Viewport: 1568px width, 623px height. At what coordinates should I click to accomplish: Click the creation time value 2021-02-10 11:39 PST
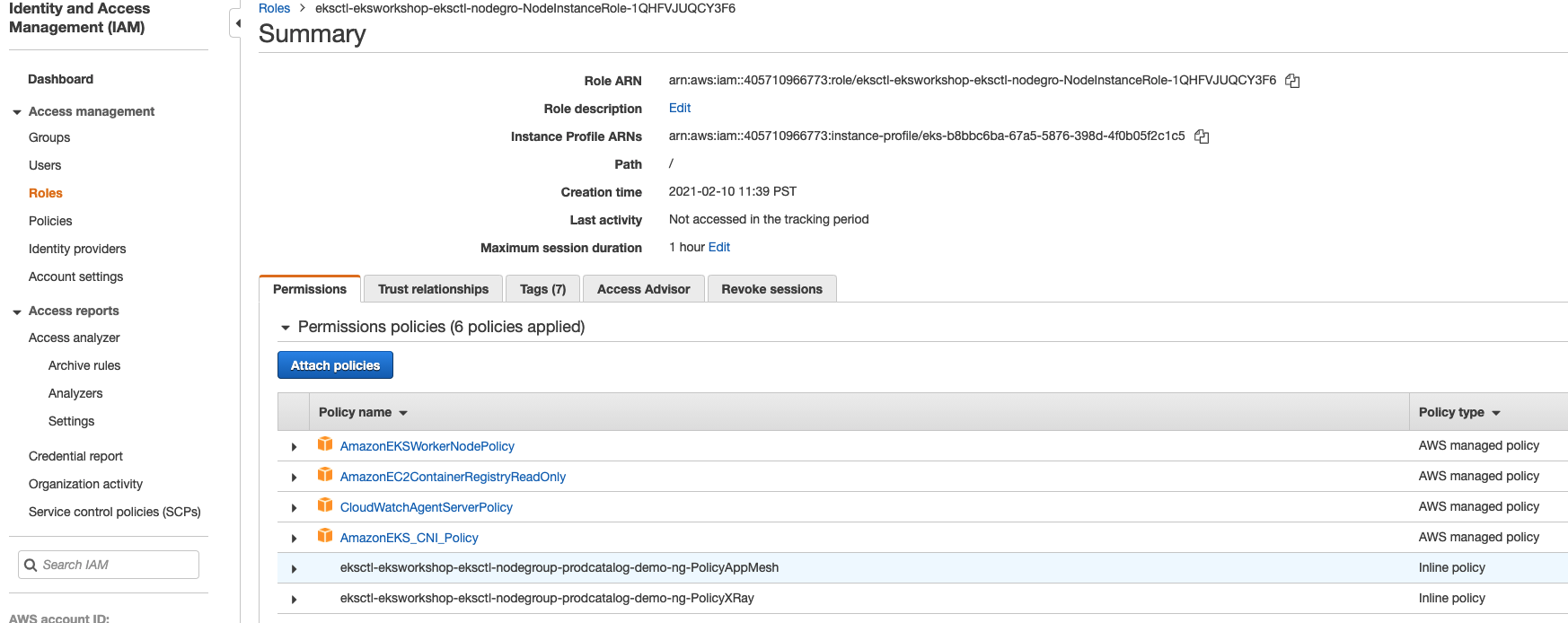pyautogui.click(x=733, y=191)
